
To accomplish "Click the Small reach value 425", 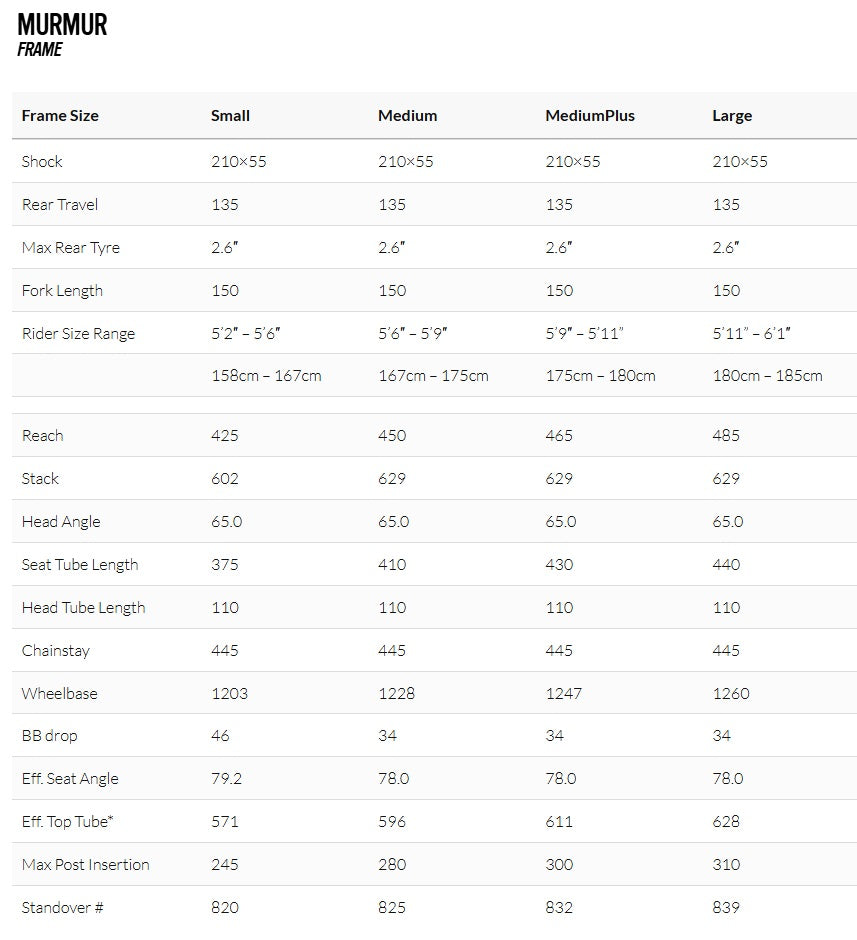I will coord(225,435).
